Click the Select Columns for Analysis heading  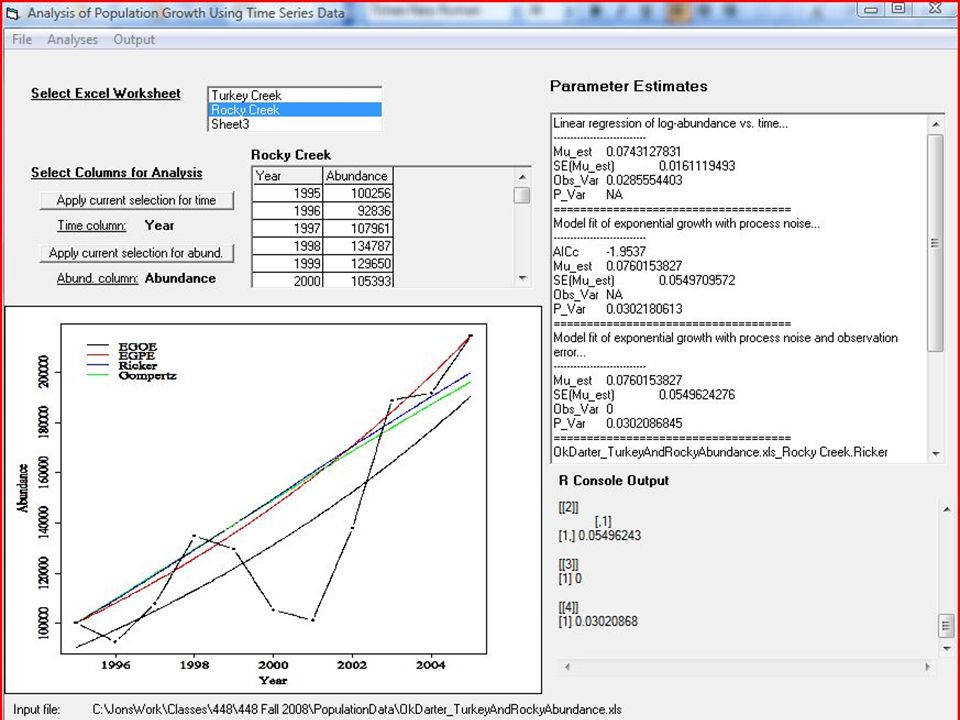pos(117,173)
